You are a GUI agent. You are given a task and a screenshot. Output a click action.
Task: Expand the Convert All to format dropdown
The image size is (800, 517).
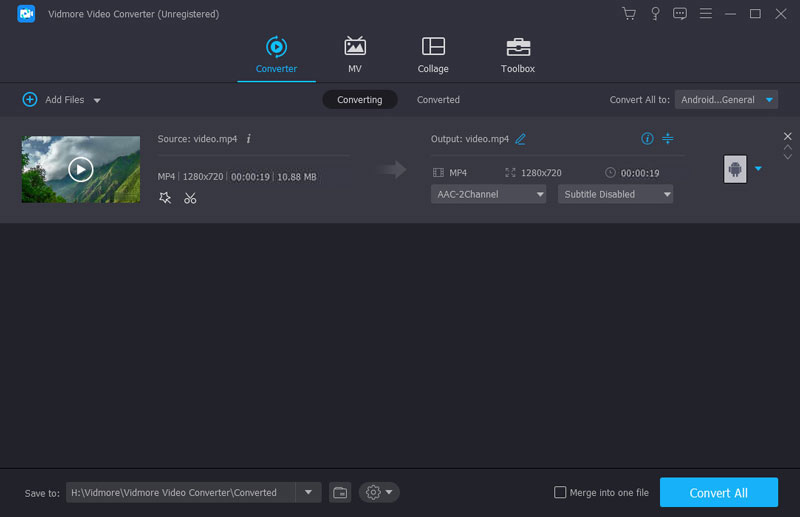[x=727, y=100]
